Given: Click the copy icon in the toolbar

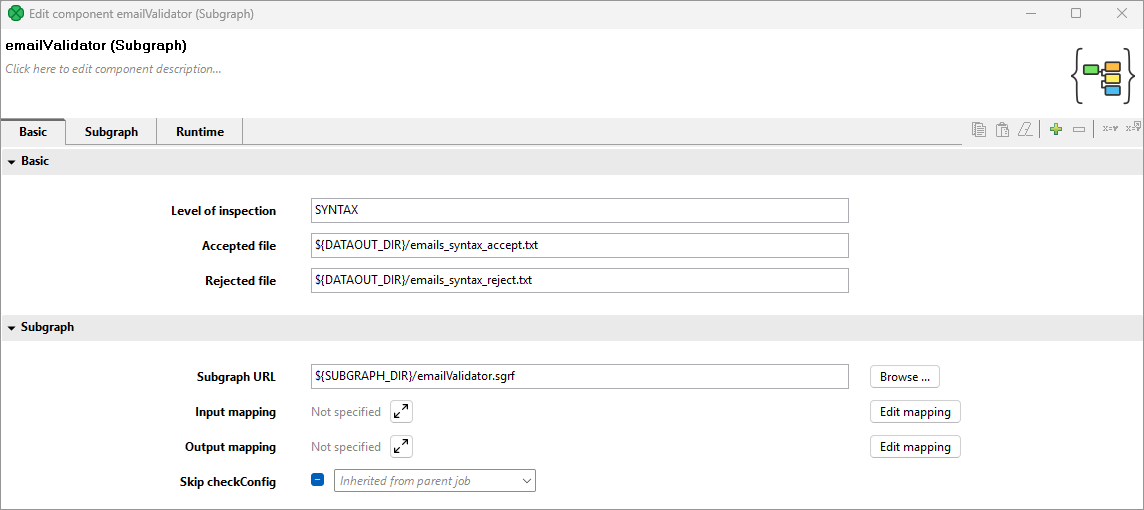Looking at the screenshot, I should coord(979,129).
